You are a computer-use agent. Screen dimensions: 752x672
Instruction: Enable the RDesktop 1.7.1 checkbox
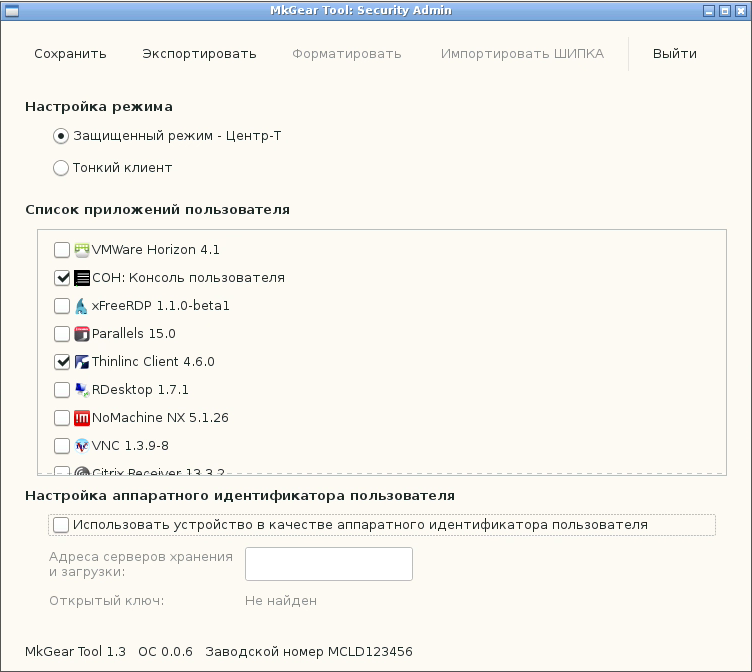tap(62, 390)
